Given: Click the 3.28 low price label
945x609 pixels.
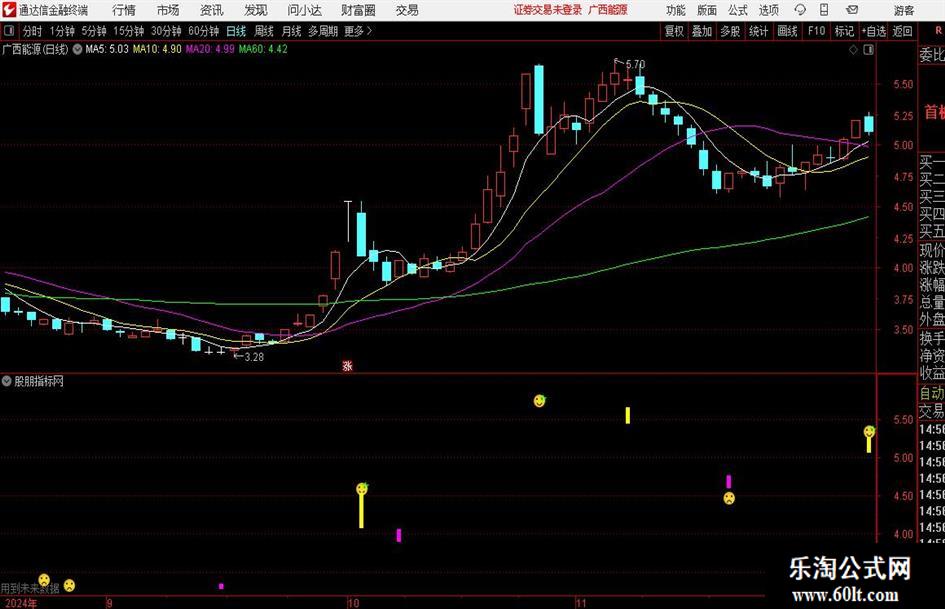Looking at the screenshot, I should point(254,357).
